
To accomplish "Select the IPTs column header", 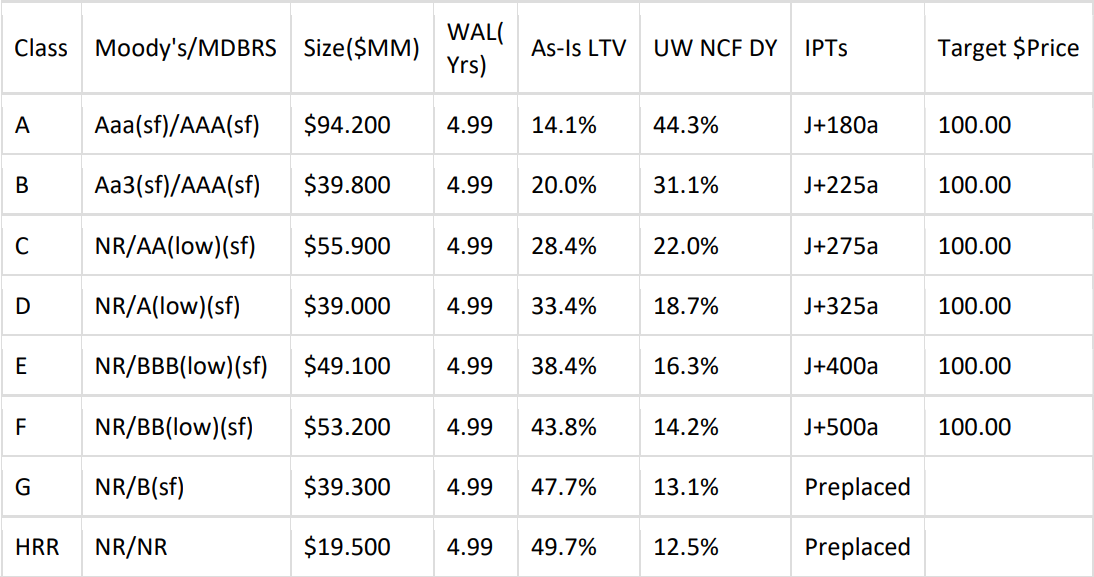I will pyautogui.click(x=826, y=48).
